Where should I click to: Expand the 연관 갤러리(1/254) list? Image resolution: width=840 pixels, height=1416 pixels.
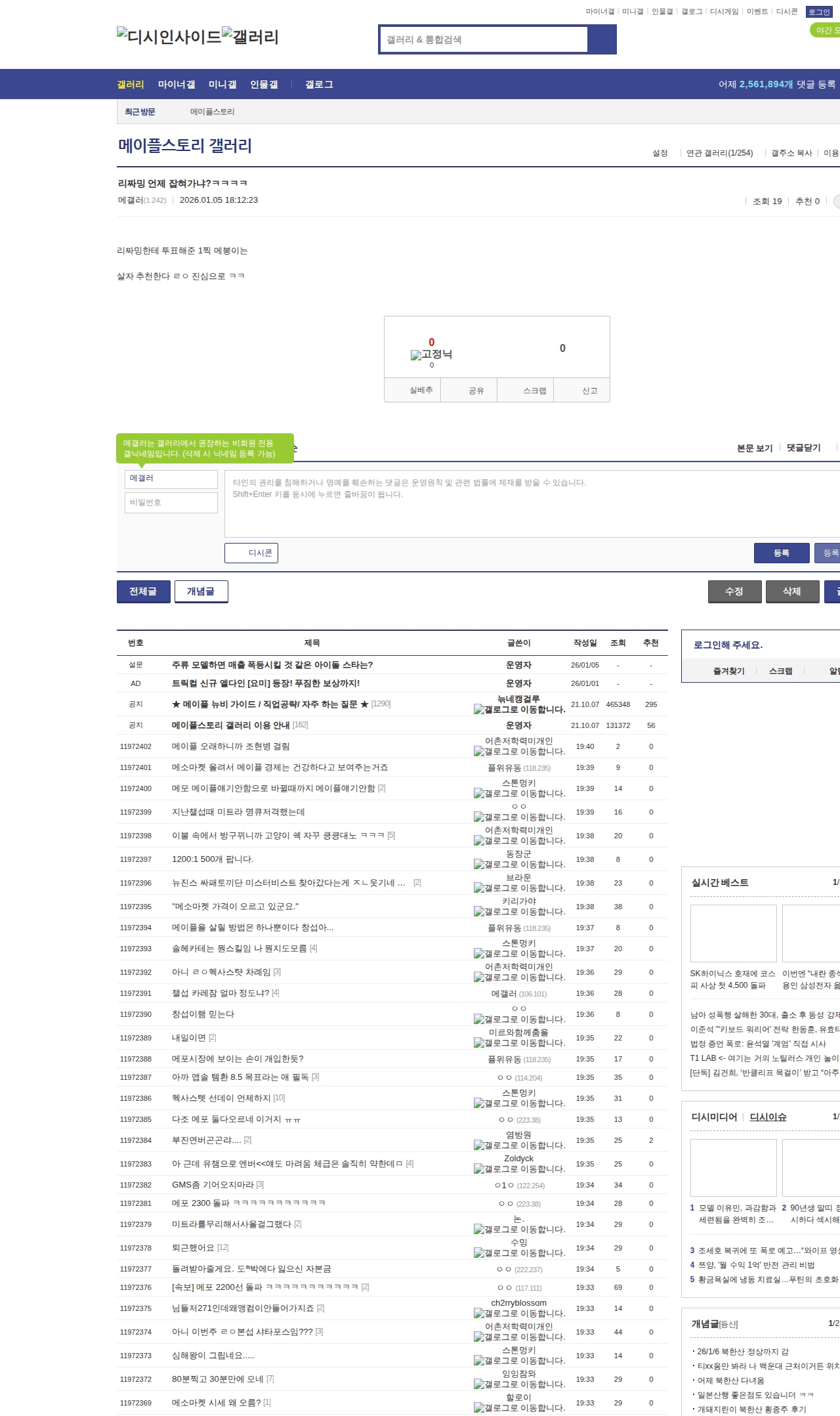pos(719,153)
